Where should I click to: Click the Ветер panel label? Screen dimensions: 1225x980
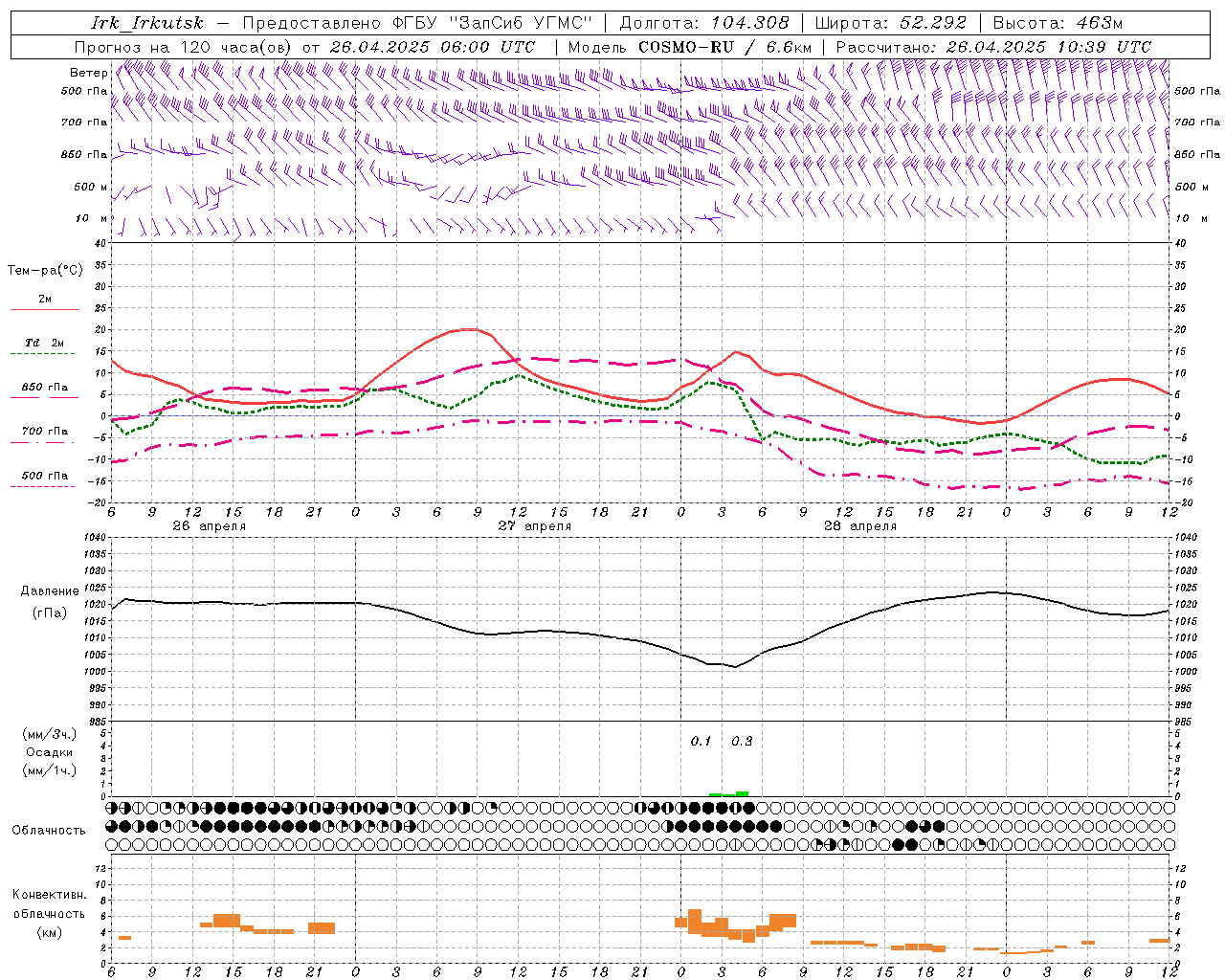click(88, 73)
